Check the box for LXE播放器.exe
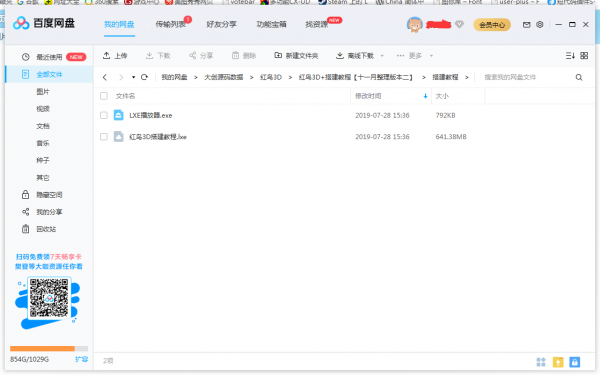This screenshot has height=375, width=600. click(104, 115)
